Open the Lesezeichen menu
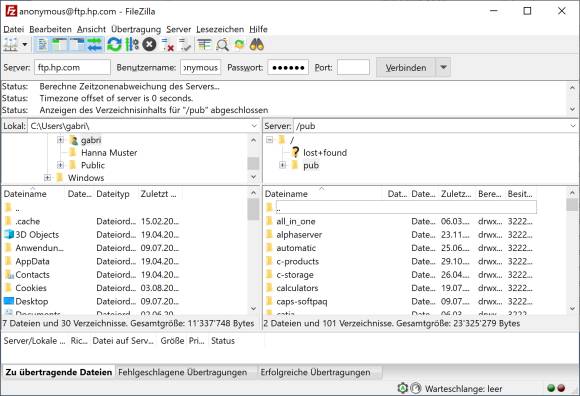Screen dimensions: 580x396 (220, 29)
